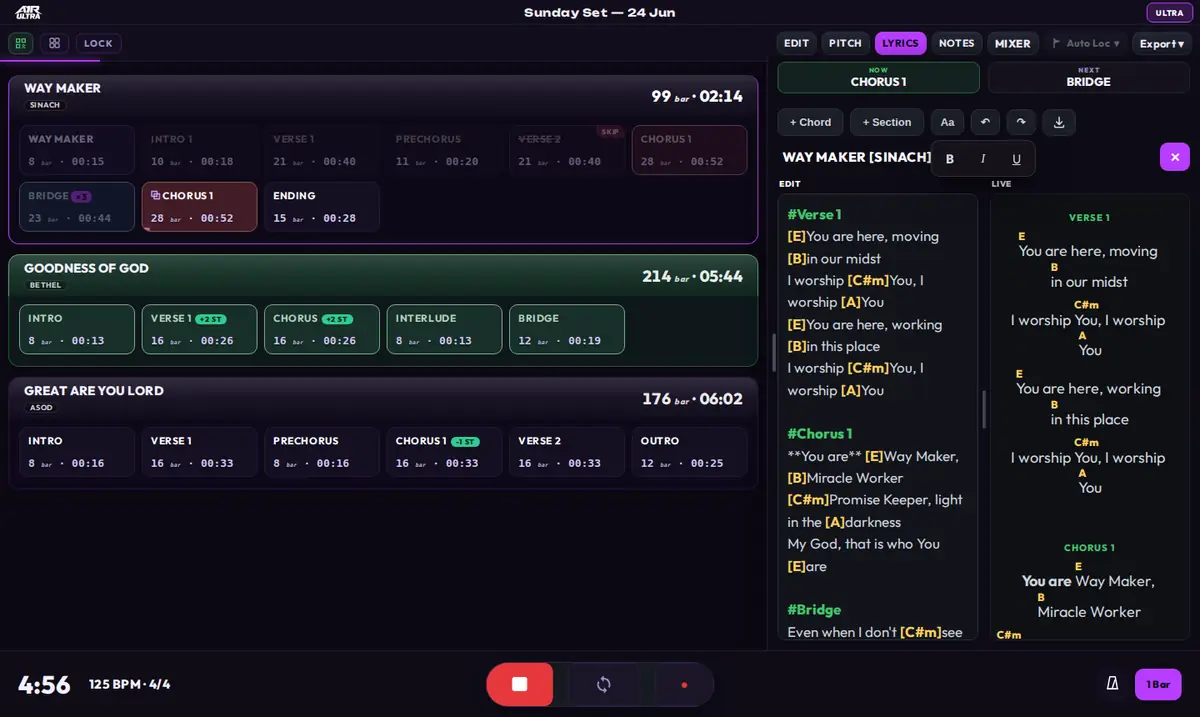The image size is (1200, 717).
Task: Toggle the SKIP badge on Verse 2
Action: coord(610,132)
